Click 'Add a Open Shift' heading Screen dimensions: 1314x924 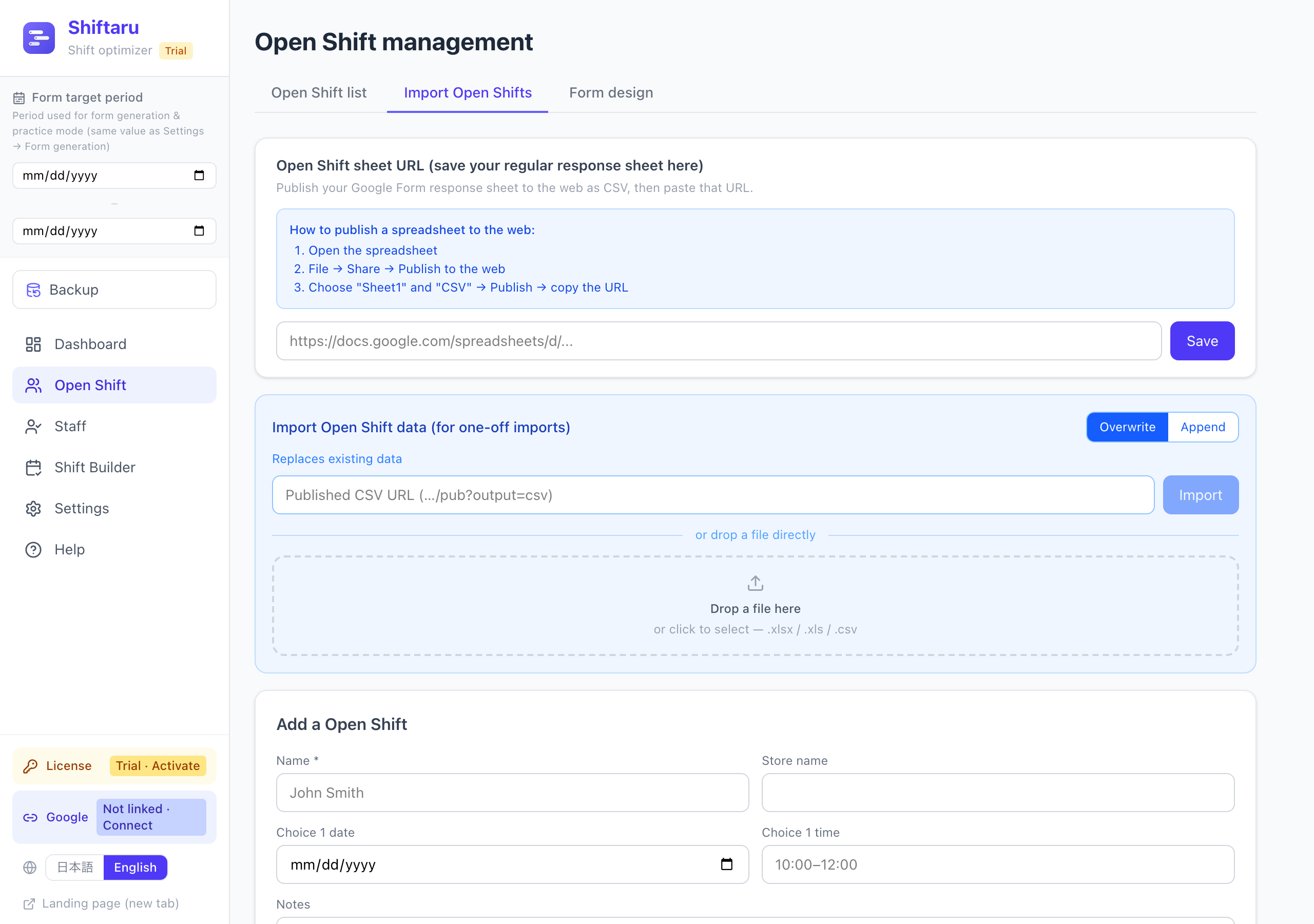[x=342, y=725]
